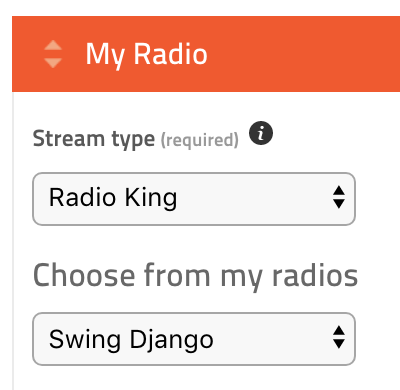Open the Stream type dropdown

[194, 199]
